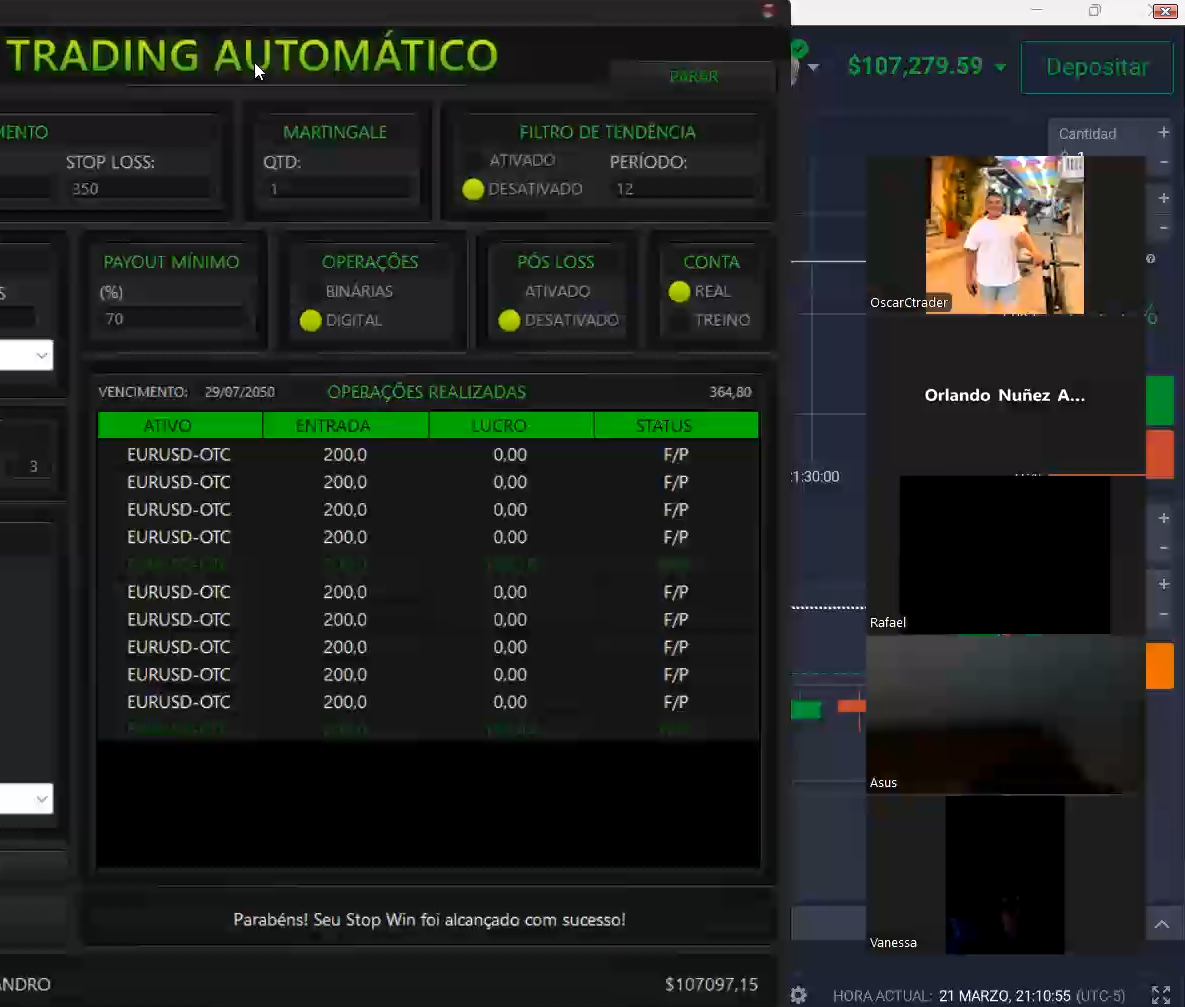
Task: Edit the Martingale QTD field
Action: pyautogui.click(x=339, y=189)
